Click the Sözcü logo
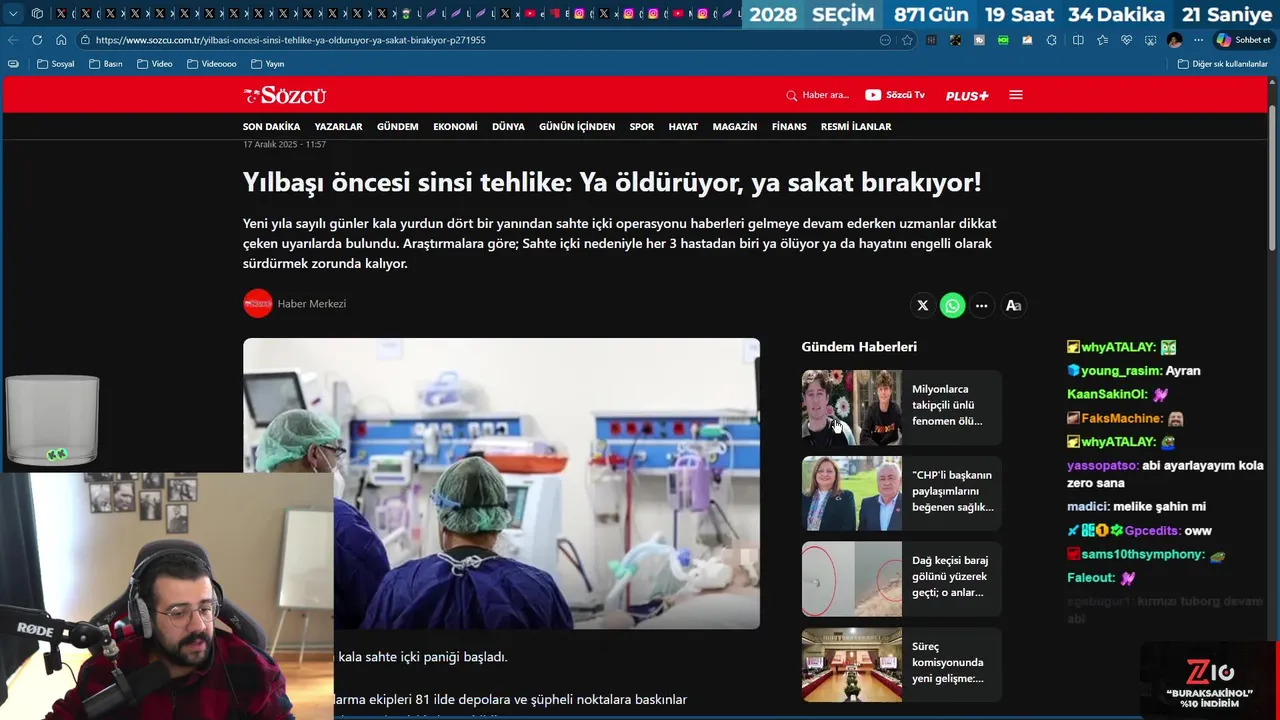This screenshot has height=720, width=1280. point(285,95)
